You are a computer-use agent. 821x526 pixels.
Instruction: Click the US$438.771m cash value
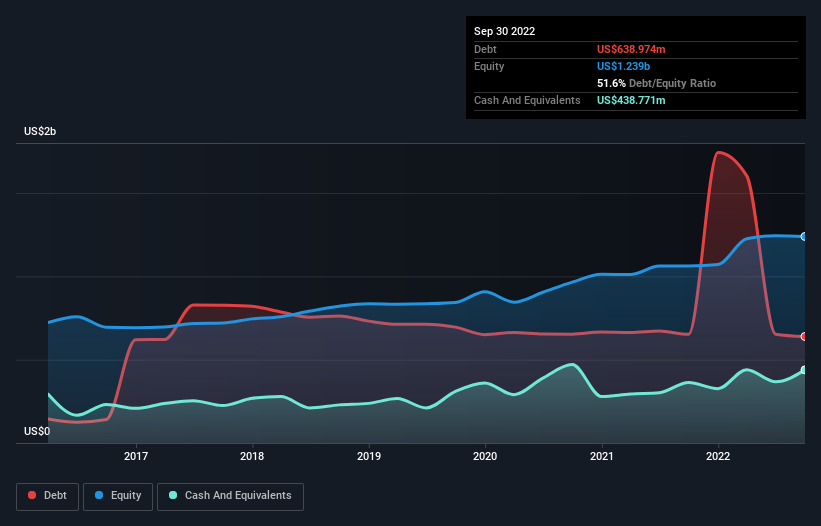pyautogui.click(x=631, y=100)
